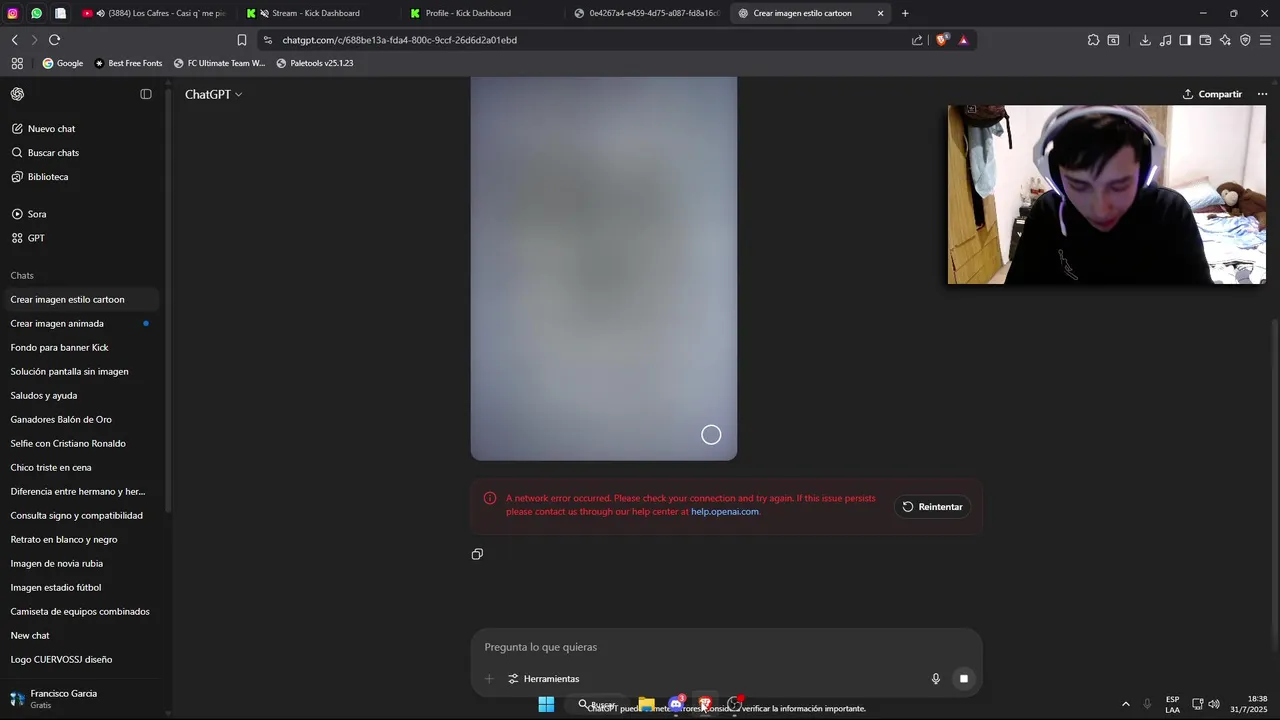The height and width of the screenshot is (720, 1280).
Task: Switch to the 'Stream - Kick Dashboard' tab
Action: click(316, 13)
